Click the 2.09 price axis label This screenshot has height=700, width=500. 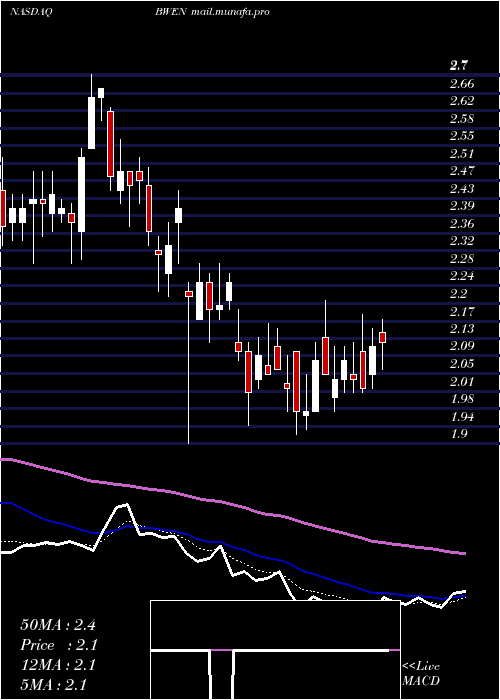click(462, 346)
